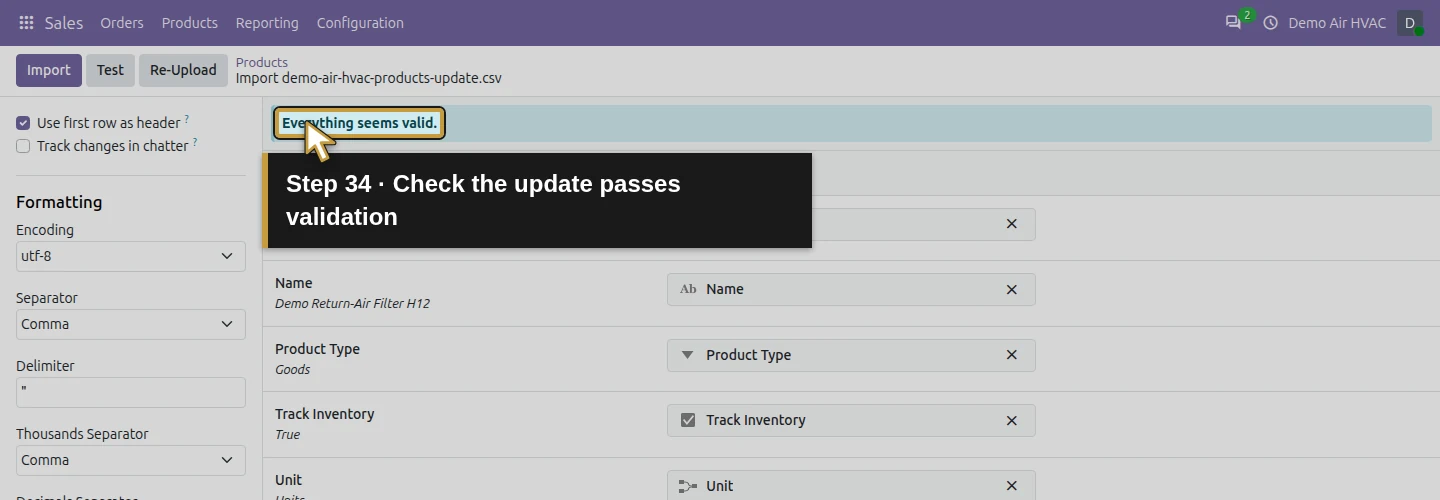Click the Import button

click(x=49, y=70)
